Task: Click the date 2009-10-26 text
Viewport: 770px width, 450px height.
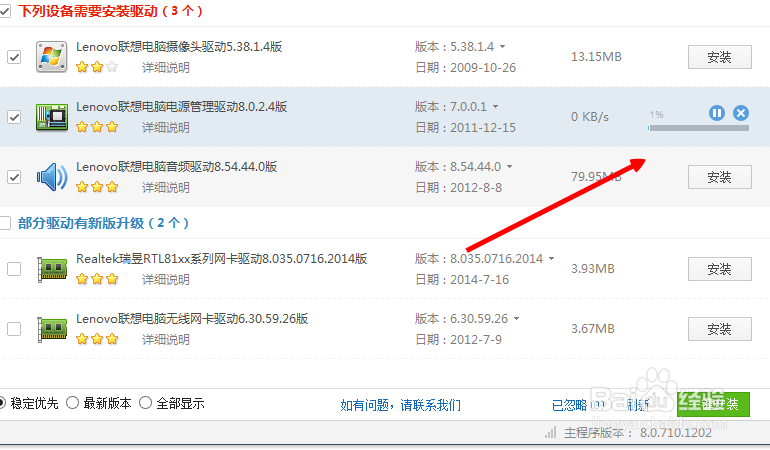Action: (483, 68)
